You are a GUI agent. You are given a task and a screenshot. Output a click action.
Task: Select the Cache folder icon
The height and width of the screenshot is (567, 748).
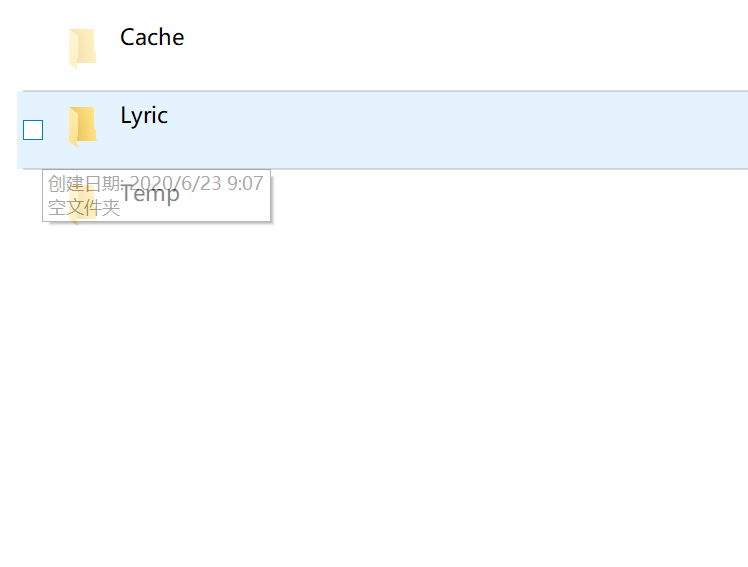83,48
